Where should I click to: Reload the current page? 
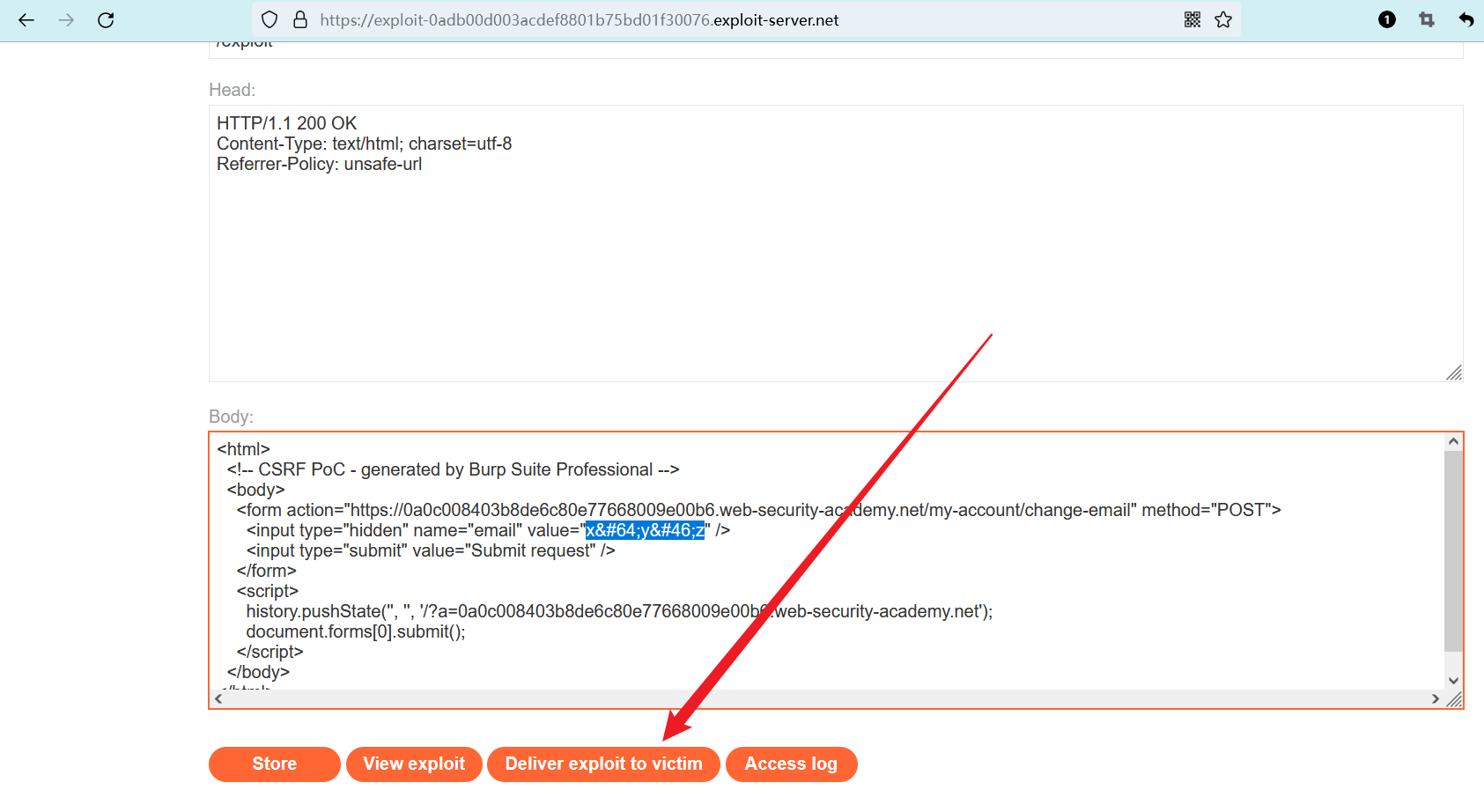(106, 19)
